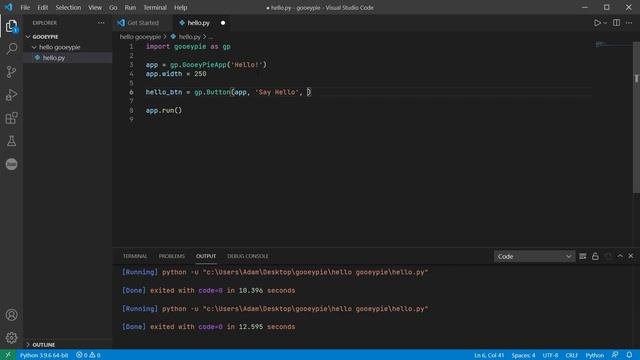This screenshot has width=640, height=360.
Task: Close the bottom panel
Action: (631, 256)
